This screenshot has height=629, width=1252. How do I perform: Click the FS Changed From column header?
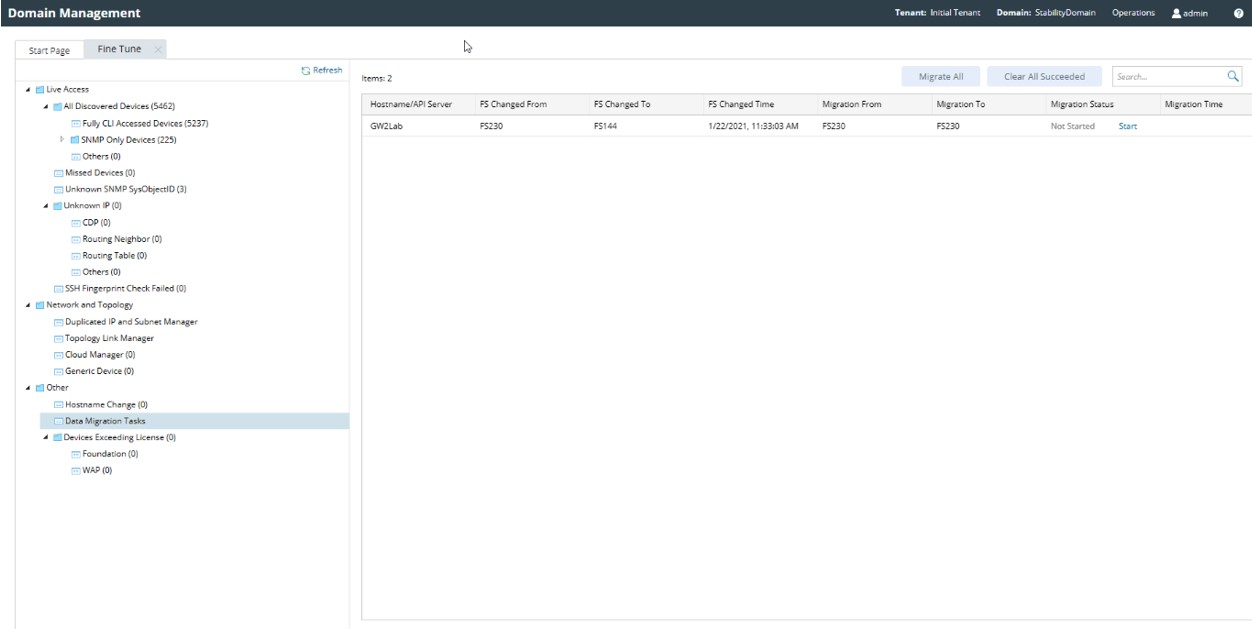click(x=530, y=104)
